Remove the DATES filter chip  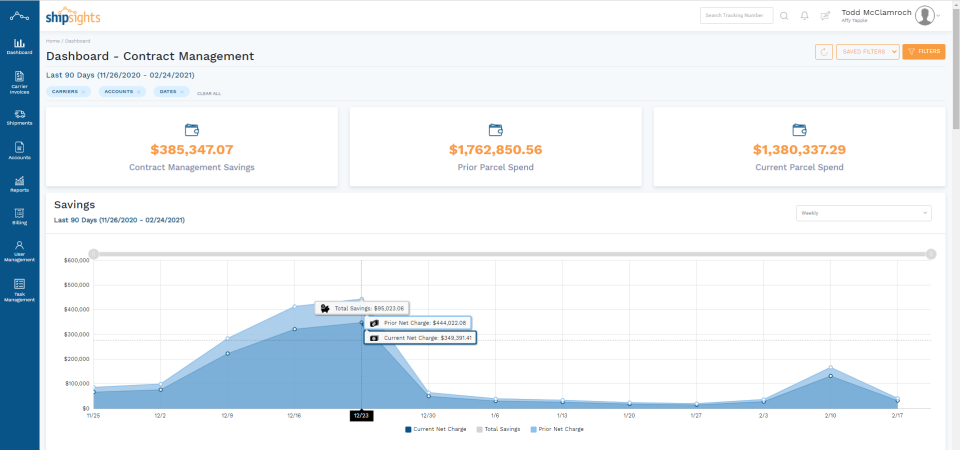[182, 92]
